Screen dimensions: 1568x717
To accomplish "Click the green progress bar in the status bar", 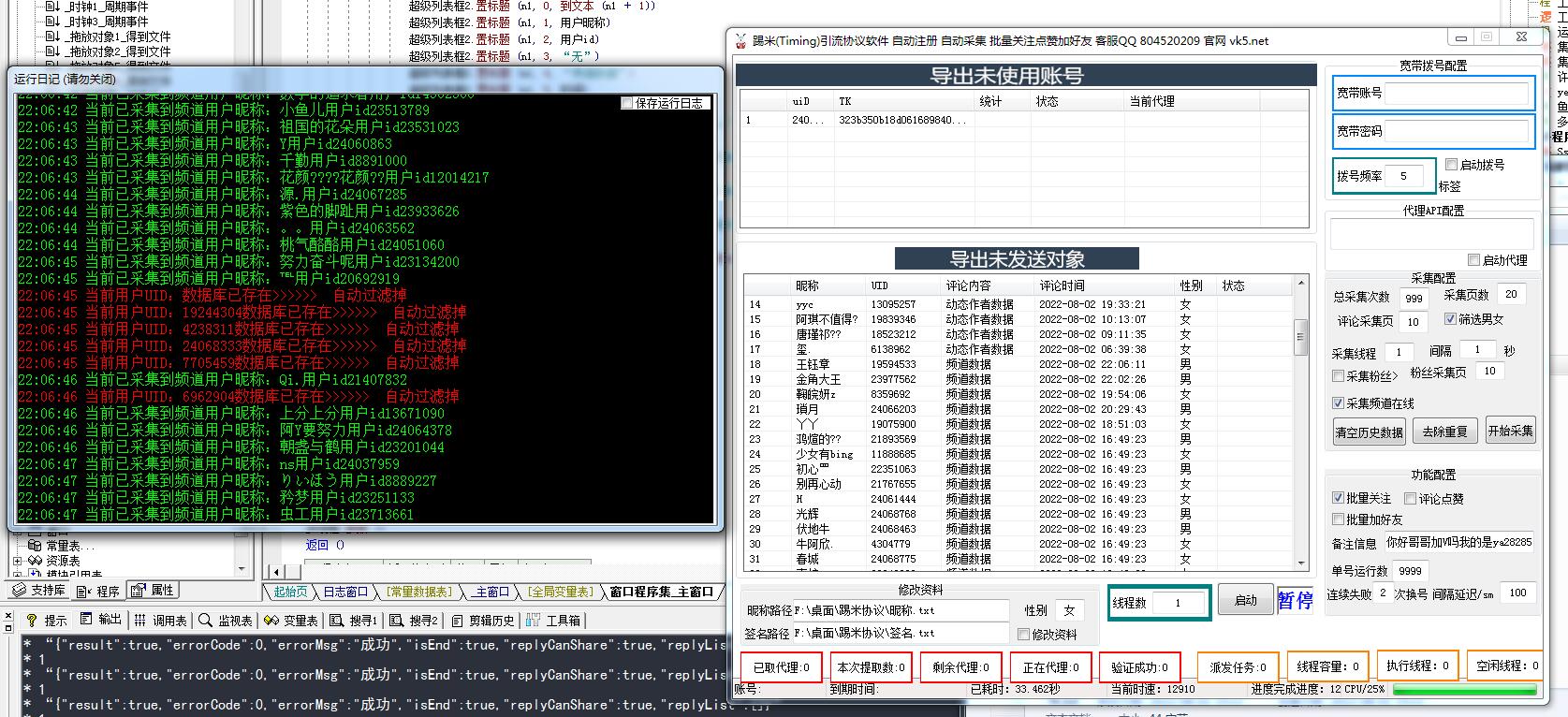I will pos(1464,690).
